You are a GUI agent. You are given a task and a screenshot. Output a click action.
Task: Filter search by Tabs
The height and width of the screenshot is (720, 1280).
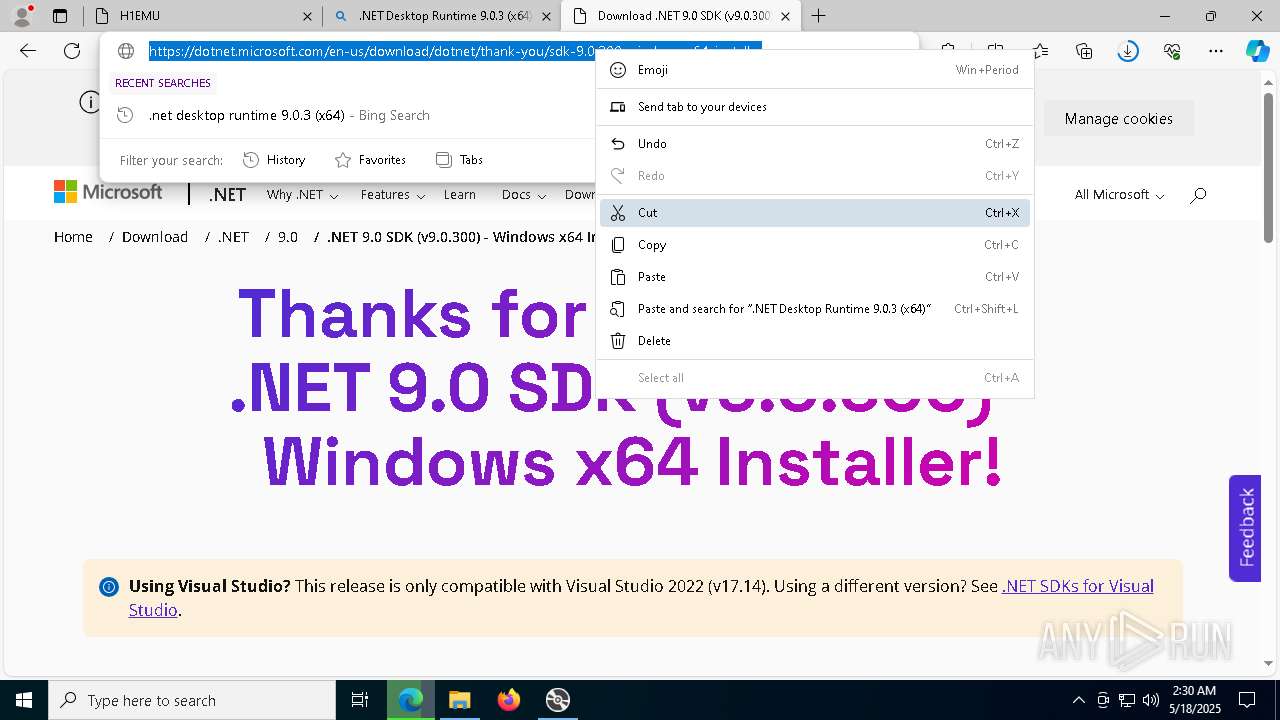point(460,160)
